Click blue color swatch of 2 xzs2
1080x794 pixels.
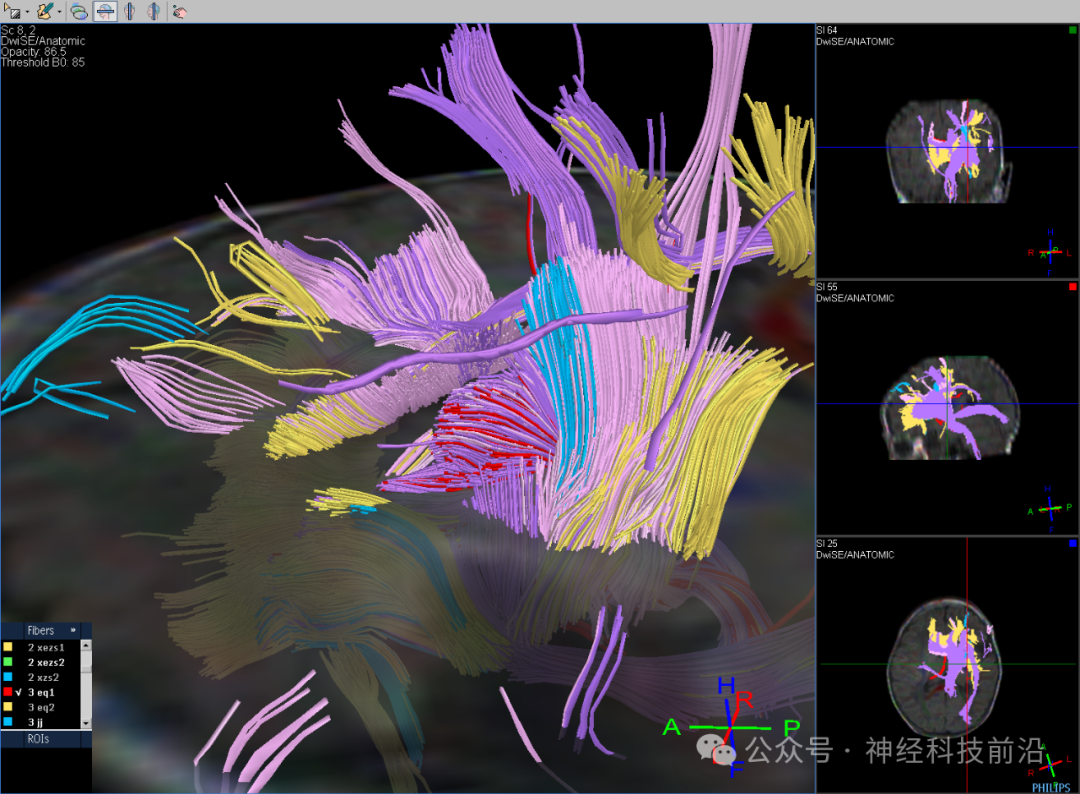8,678
